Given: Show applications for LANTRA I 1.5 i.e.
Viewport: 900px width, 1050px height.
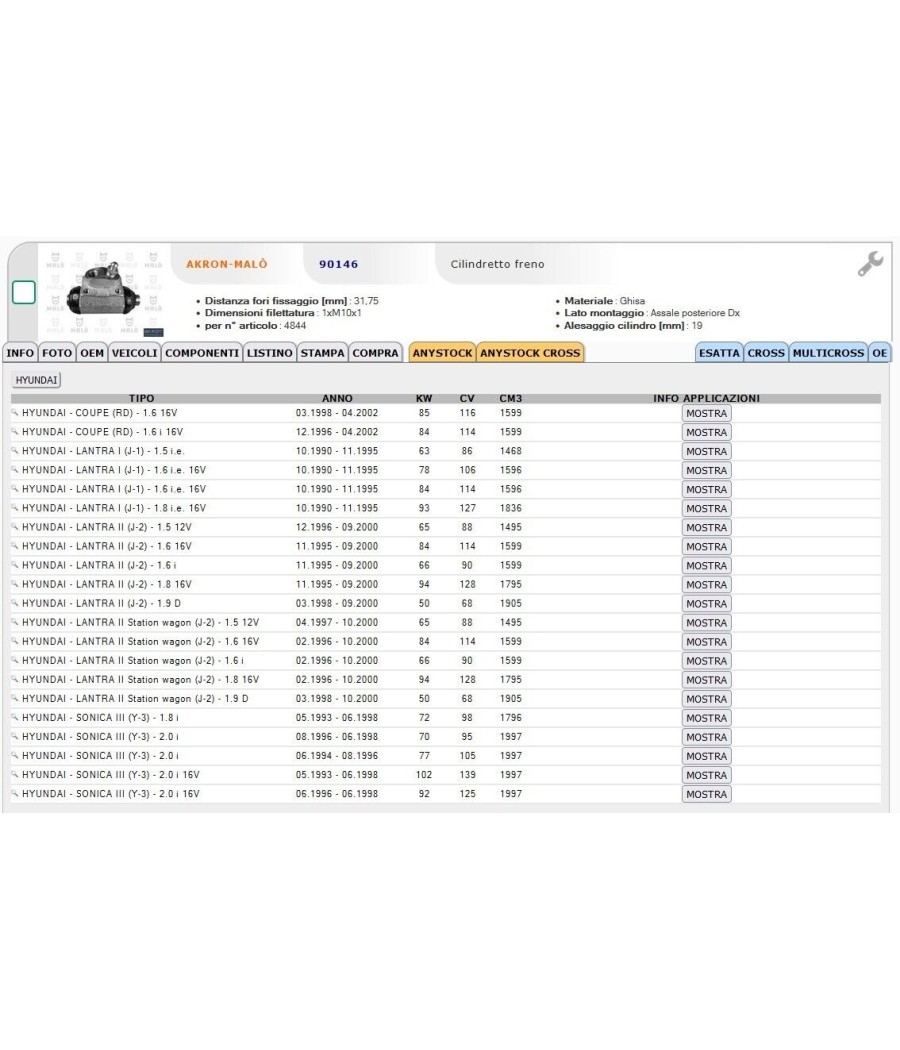Looking at the screenshot, I should [706, 451].
